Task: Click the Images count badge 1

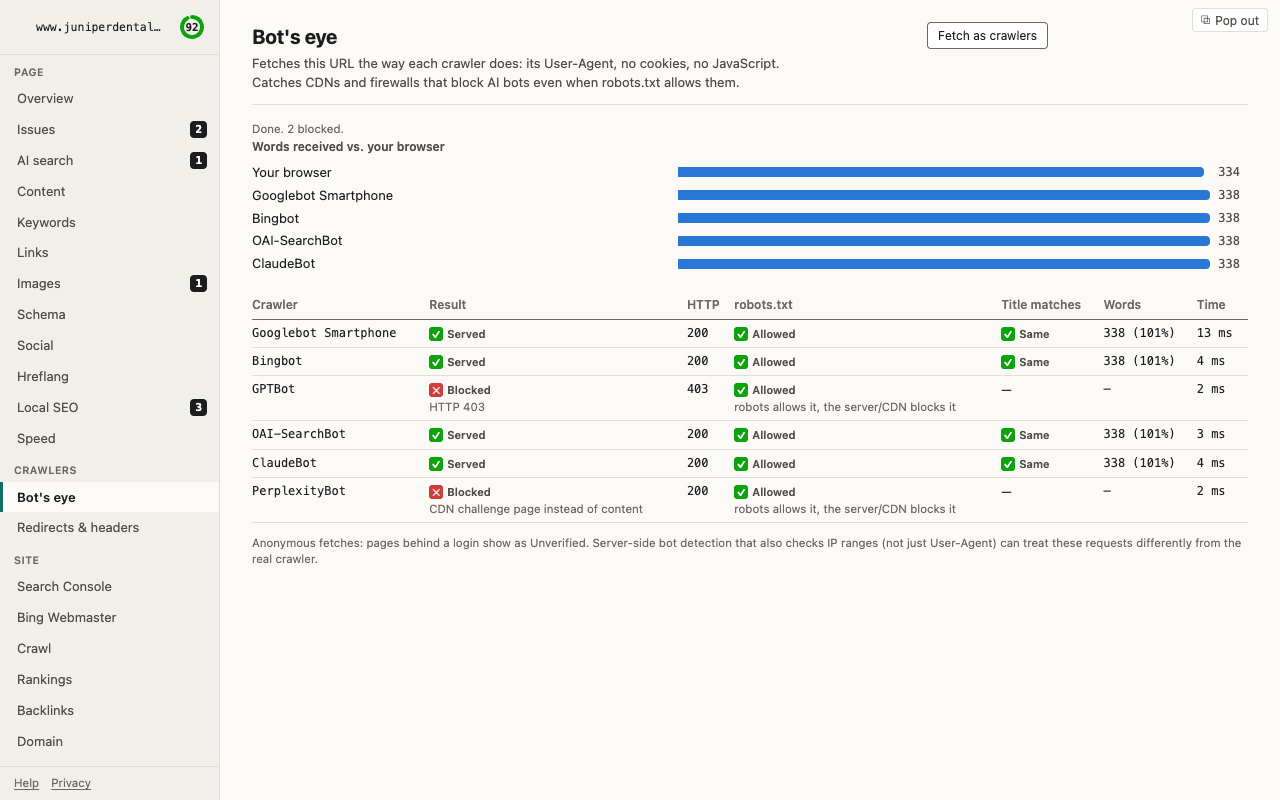Action: [x=199, y=283]
